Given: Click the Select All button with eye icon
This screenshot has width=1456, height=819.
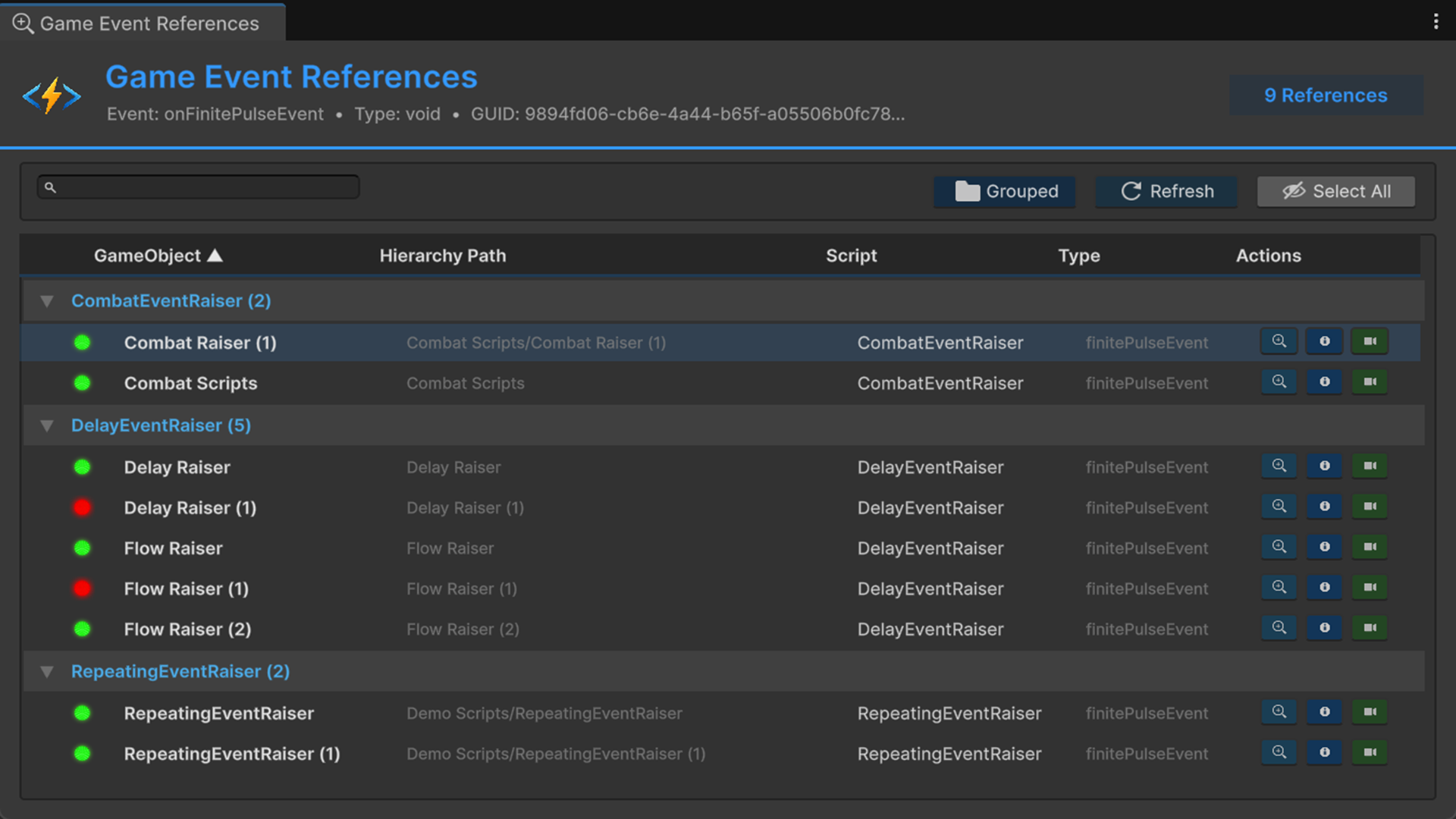Looking at the screenshot, I should [1335, 192].
